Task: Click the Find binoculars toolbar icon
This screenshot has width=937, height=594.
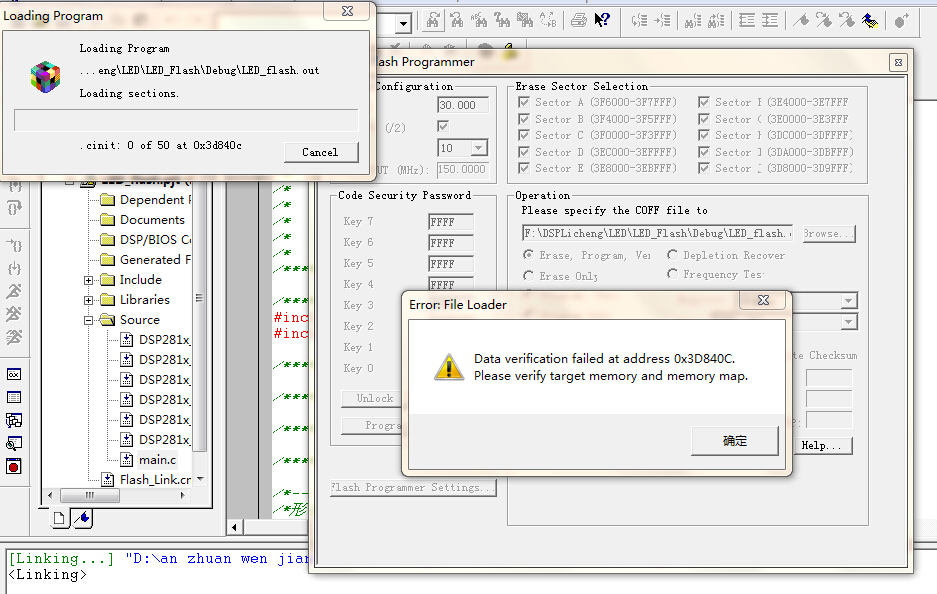Action: 433,20
